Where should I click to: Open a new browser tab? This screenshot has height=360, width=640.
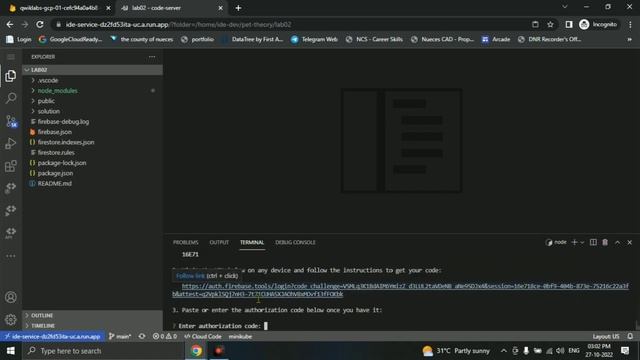pos(238,8)
